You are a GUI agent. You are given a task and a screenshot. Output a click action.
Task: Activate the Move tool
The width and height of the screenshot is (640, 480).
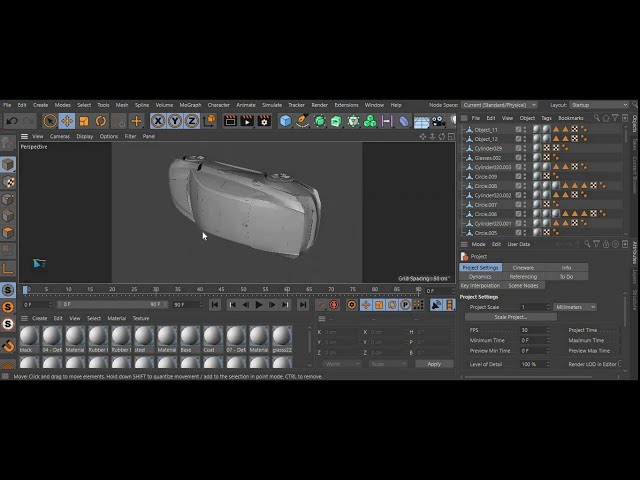point(67,121)
